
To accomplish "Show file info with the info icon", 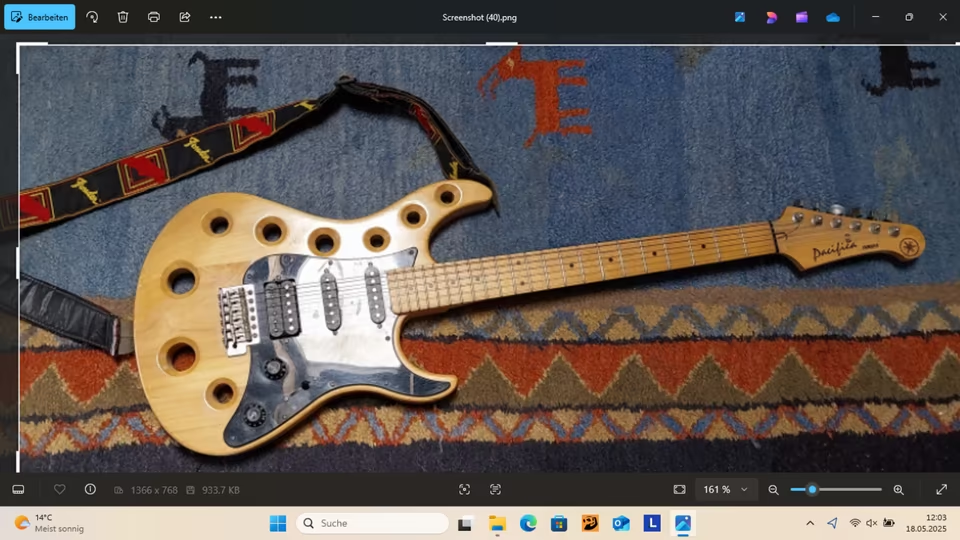I will pos(90,489).
